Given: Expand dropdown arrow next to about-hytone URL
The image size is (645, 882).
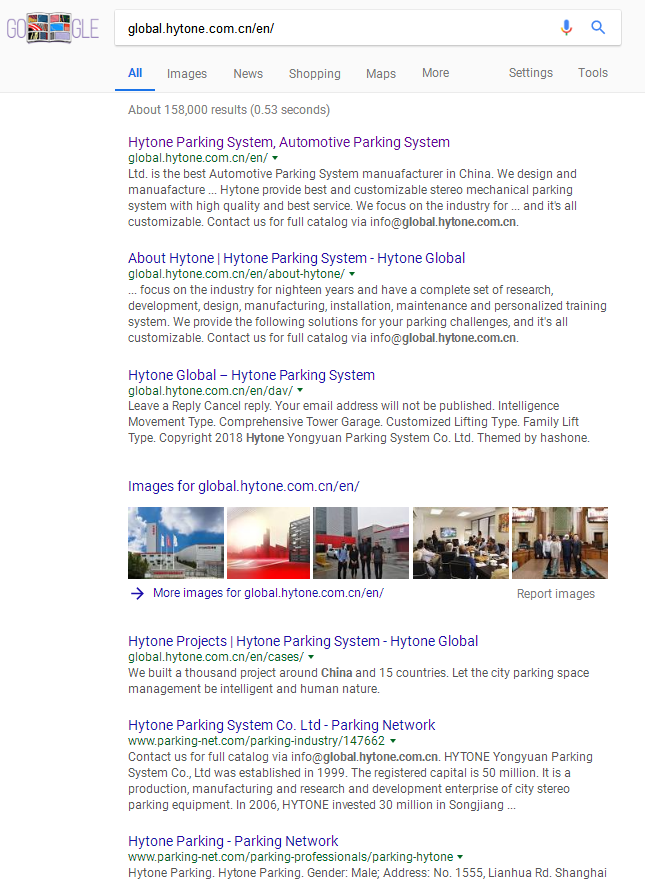Looking at the screenshot, I should (352, 274).
